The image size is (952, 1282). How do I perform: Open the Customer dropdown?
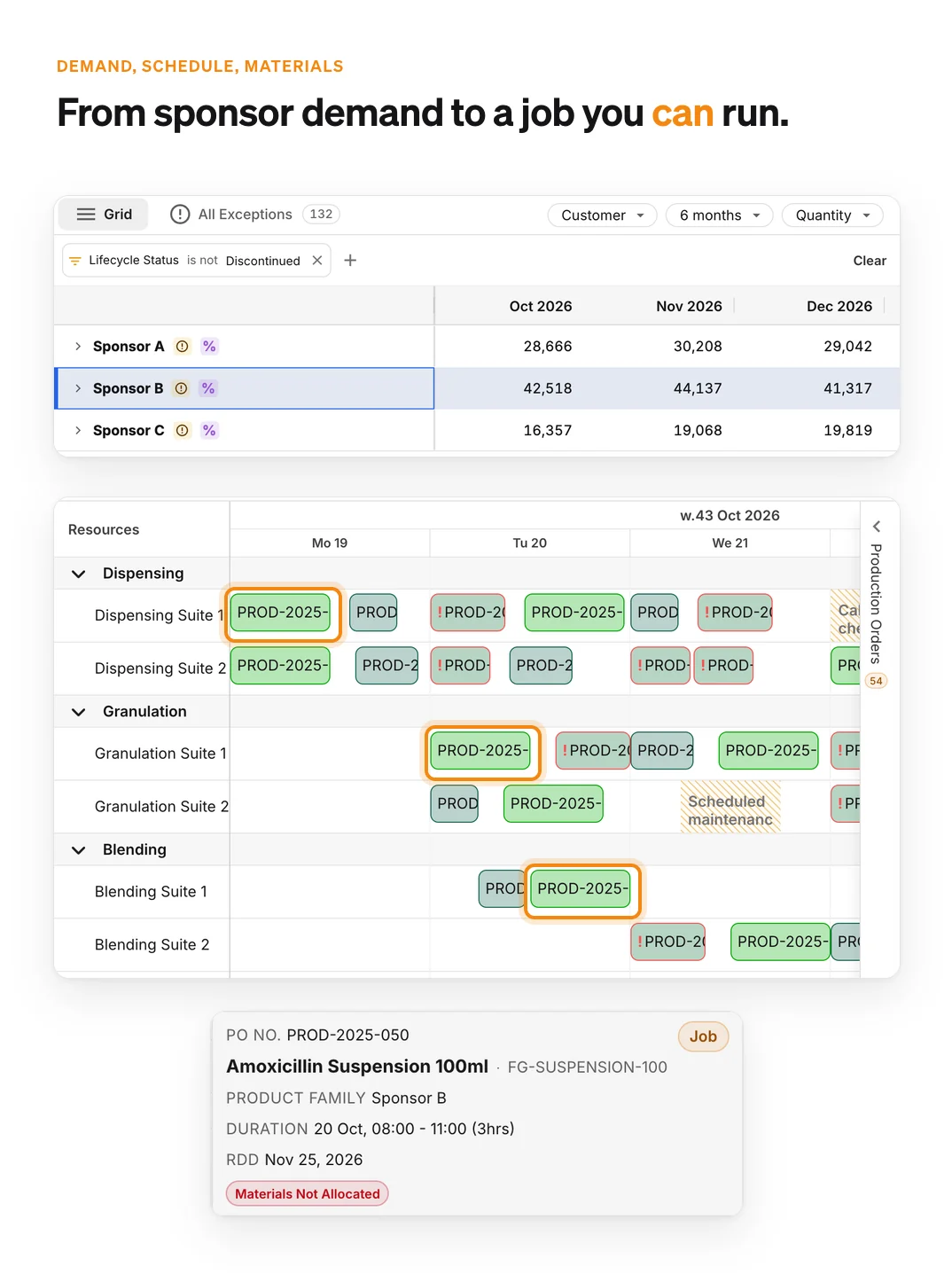[x=602, y=215]
